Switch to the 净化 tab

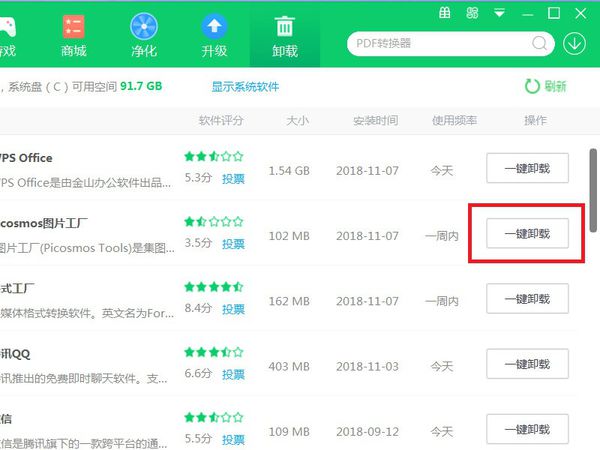[x=144, y=36]
